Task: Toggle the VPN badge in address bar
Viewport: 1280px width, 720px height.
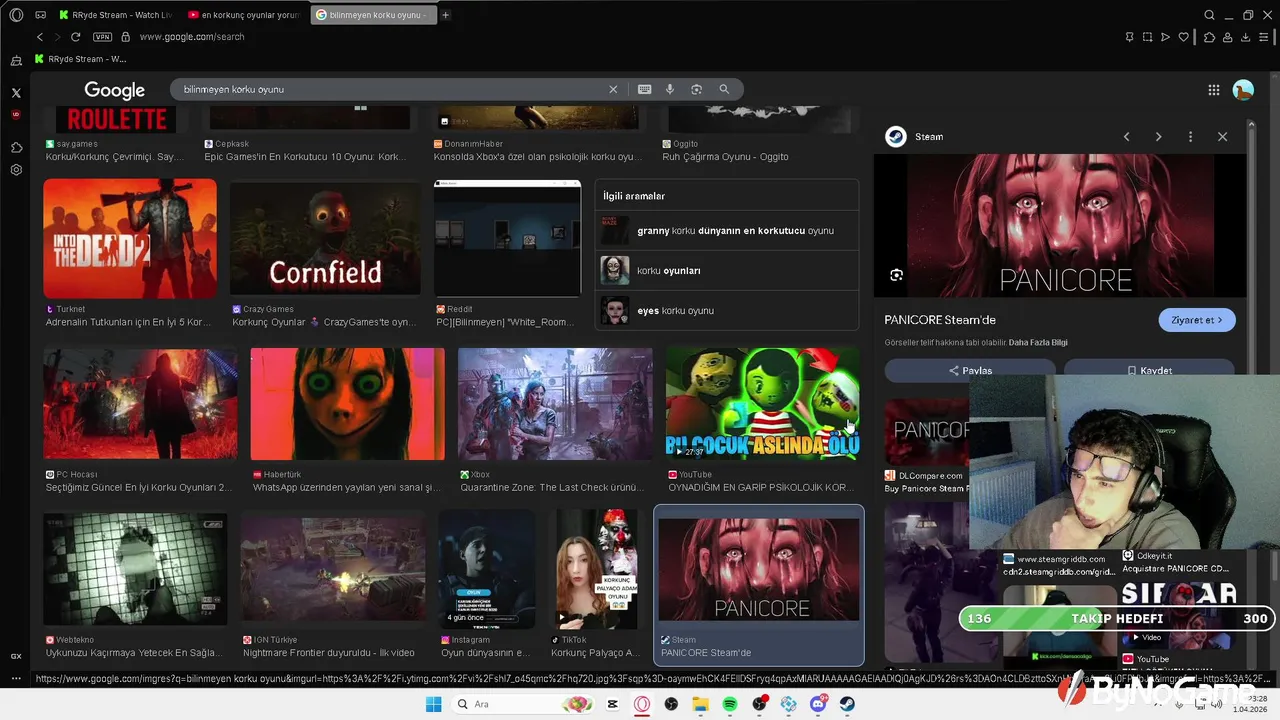Action: click(x=102, y=37)
